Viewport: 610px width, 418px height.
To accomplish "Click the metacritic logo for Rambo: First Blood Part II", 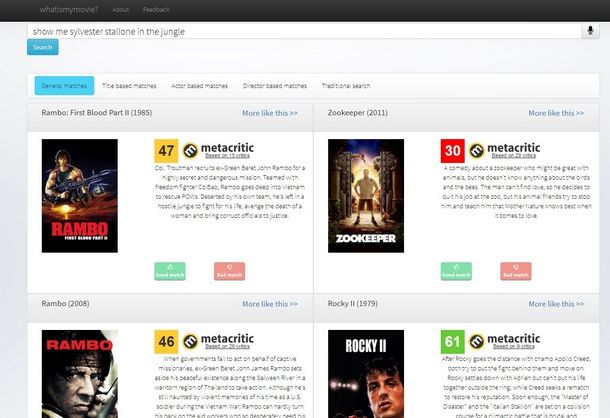I will click(218, 148).
